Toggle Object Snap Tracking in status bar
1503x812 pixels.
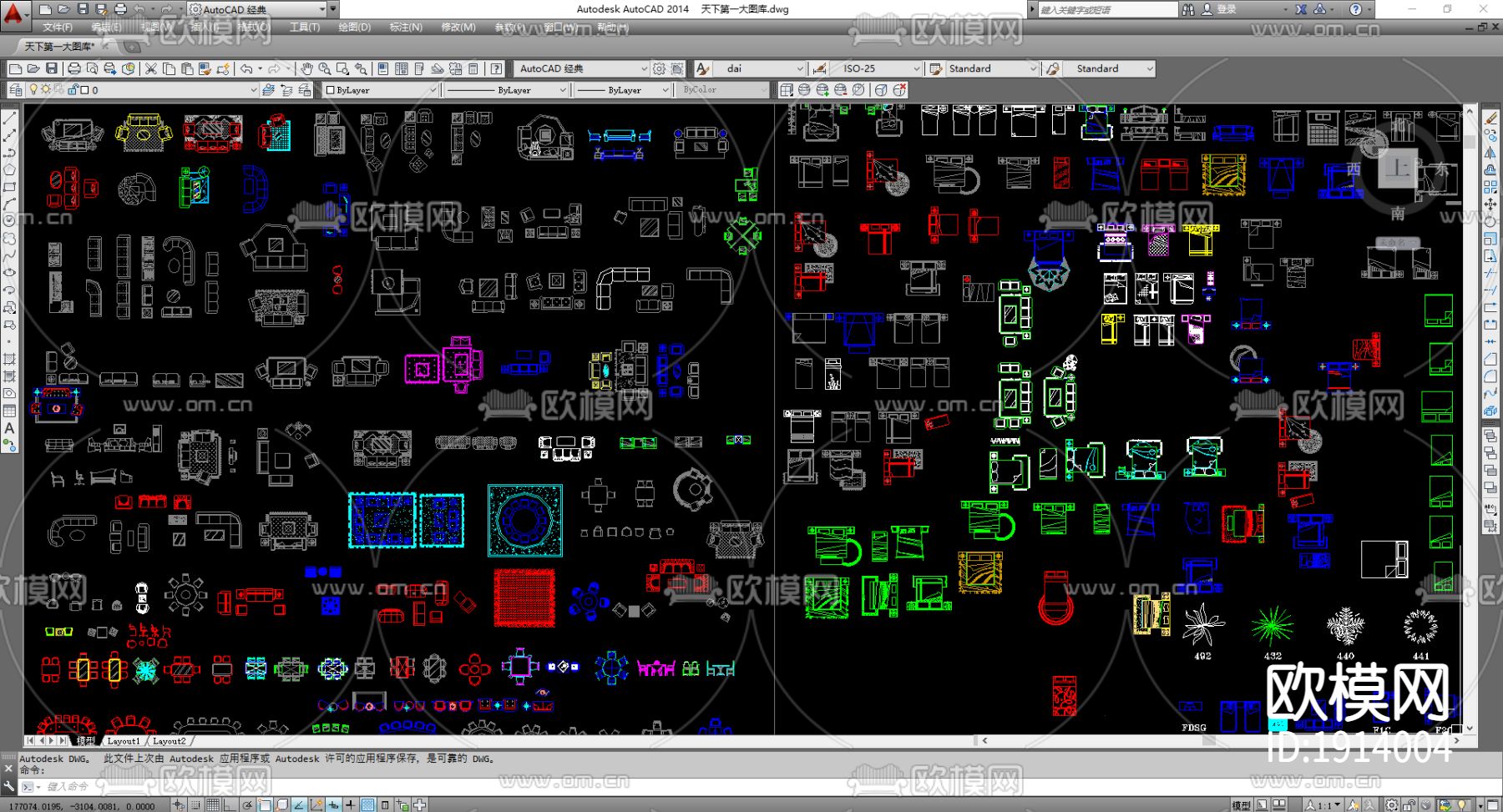click(299, 804)
